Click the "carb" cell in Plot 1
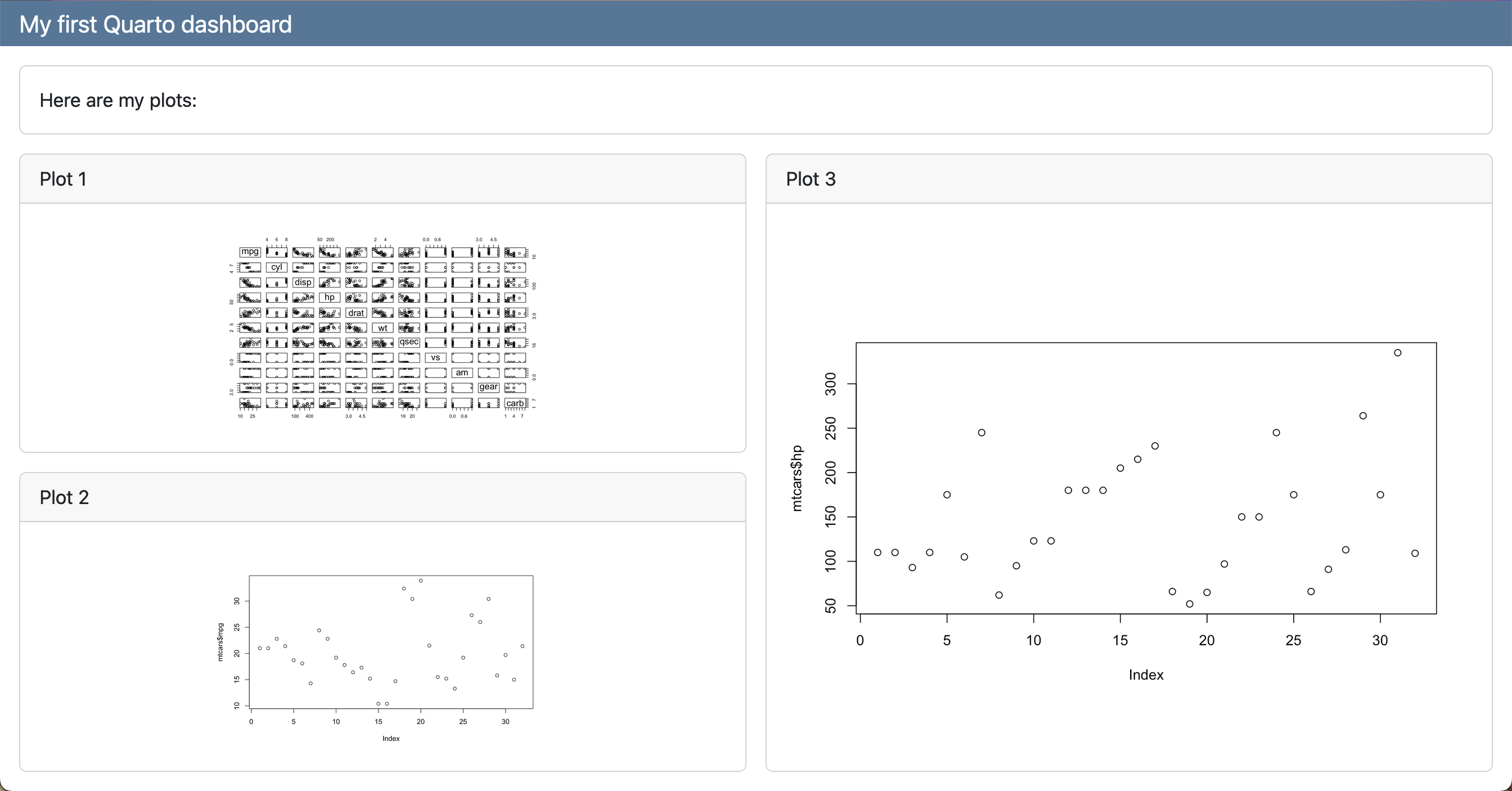Viewport: 1512px width, 791px height. coord(515,403)
